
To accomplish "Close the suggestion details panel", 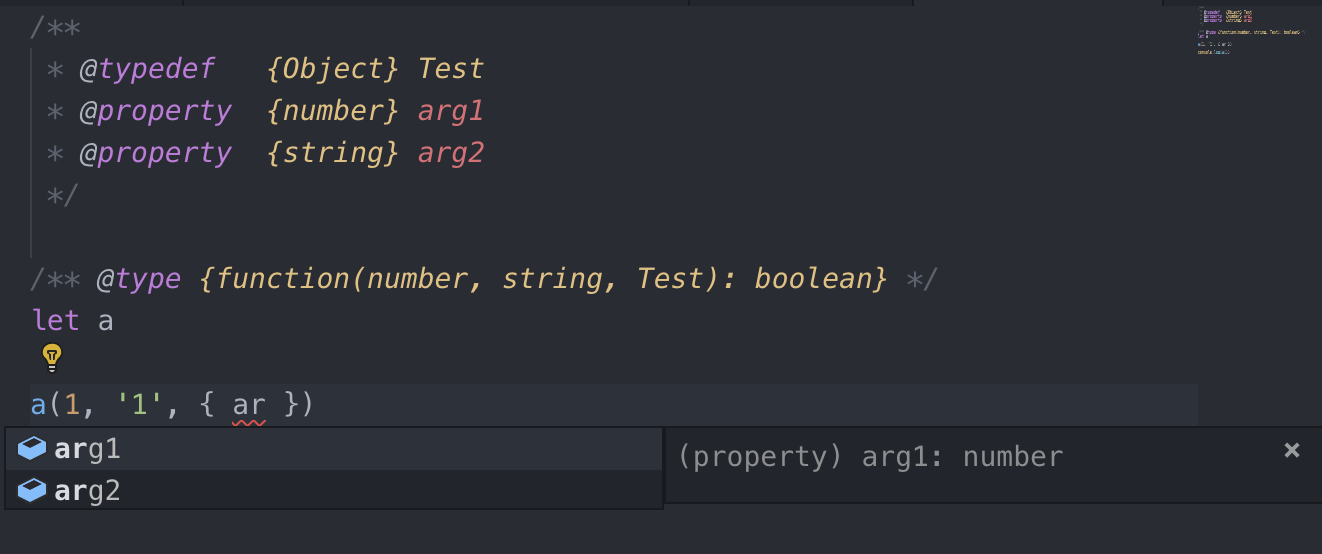I will tap(1291, 450).
